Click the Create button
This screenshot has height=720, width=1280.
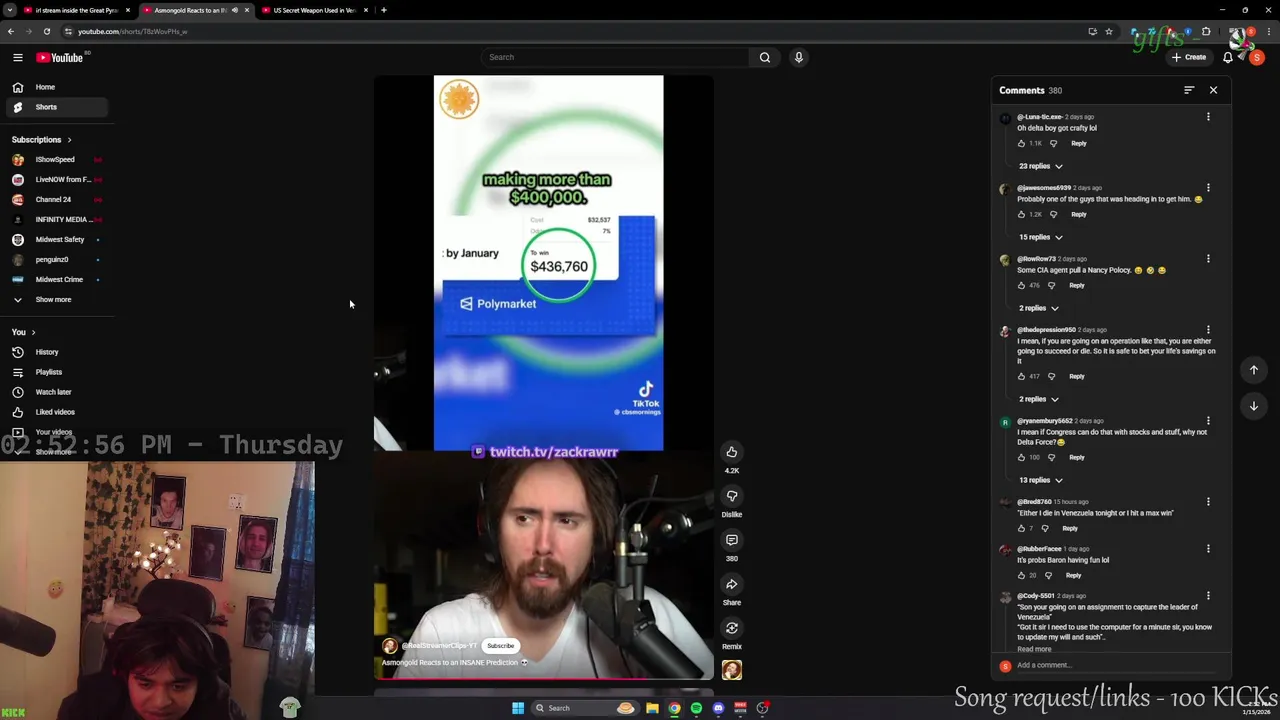(1190, 57)
